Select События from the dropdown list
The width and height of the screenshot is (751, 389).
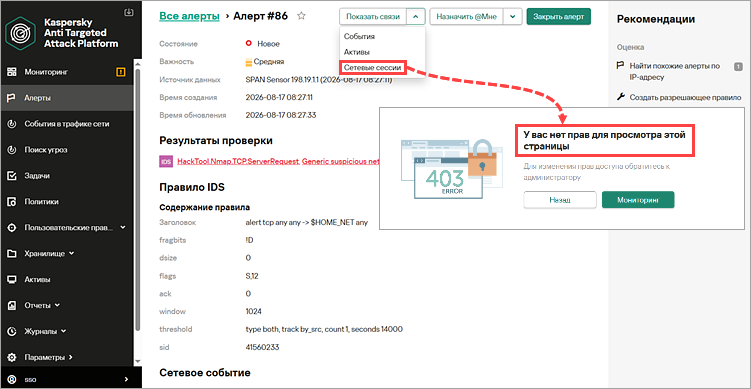pos(359,36)
